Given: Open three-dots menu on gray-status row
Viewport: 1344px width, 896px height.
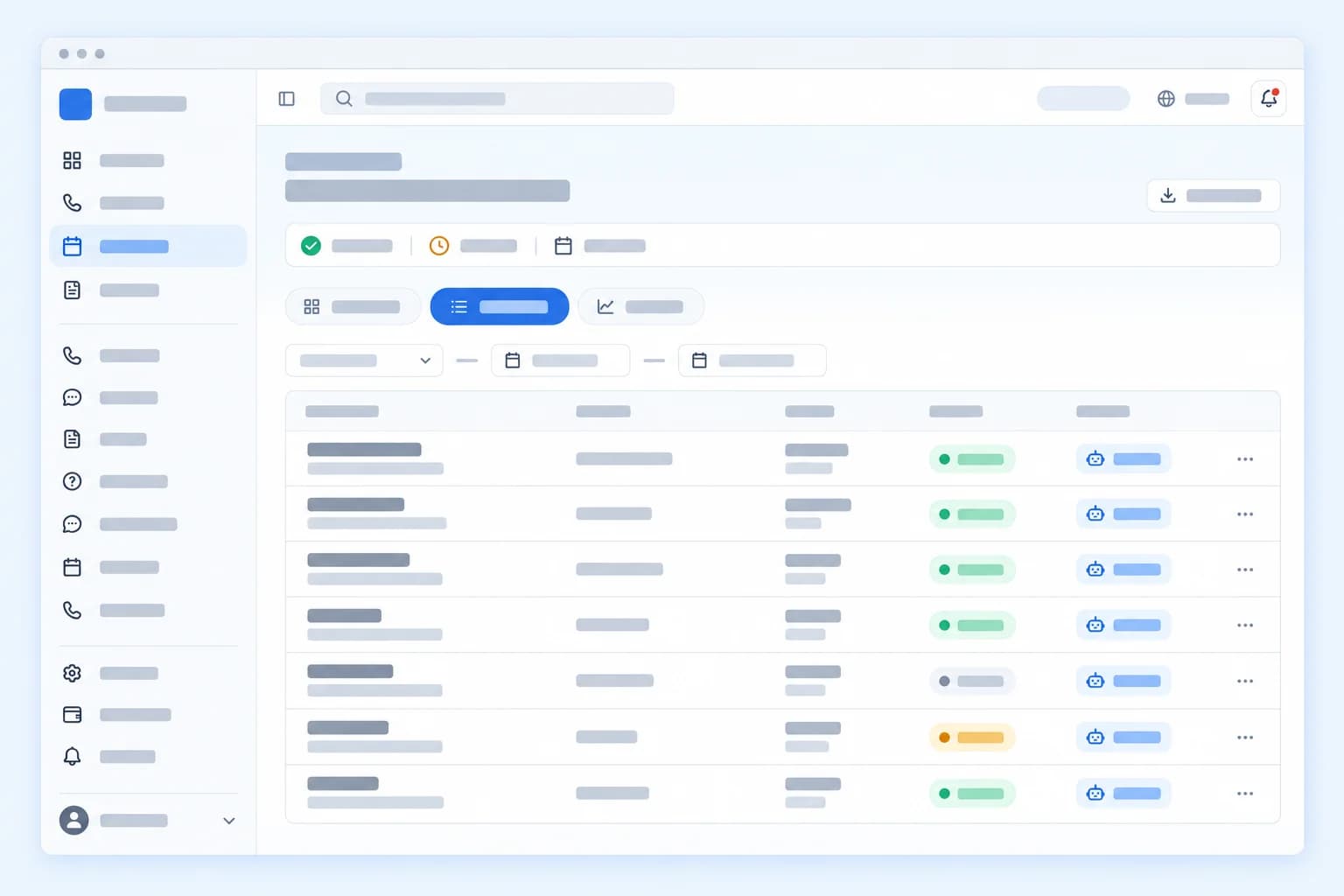Looking at the screenshot, I should pyautogui.click(x=1245, y=682).
